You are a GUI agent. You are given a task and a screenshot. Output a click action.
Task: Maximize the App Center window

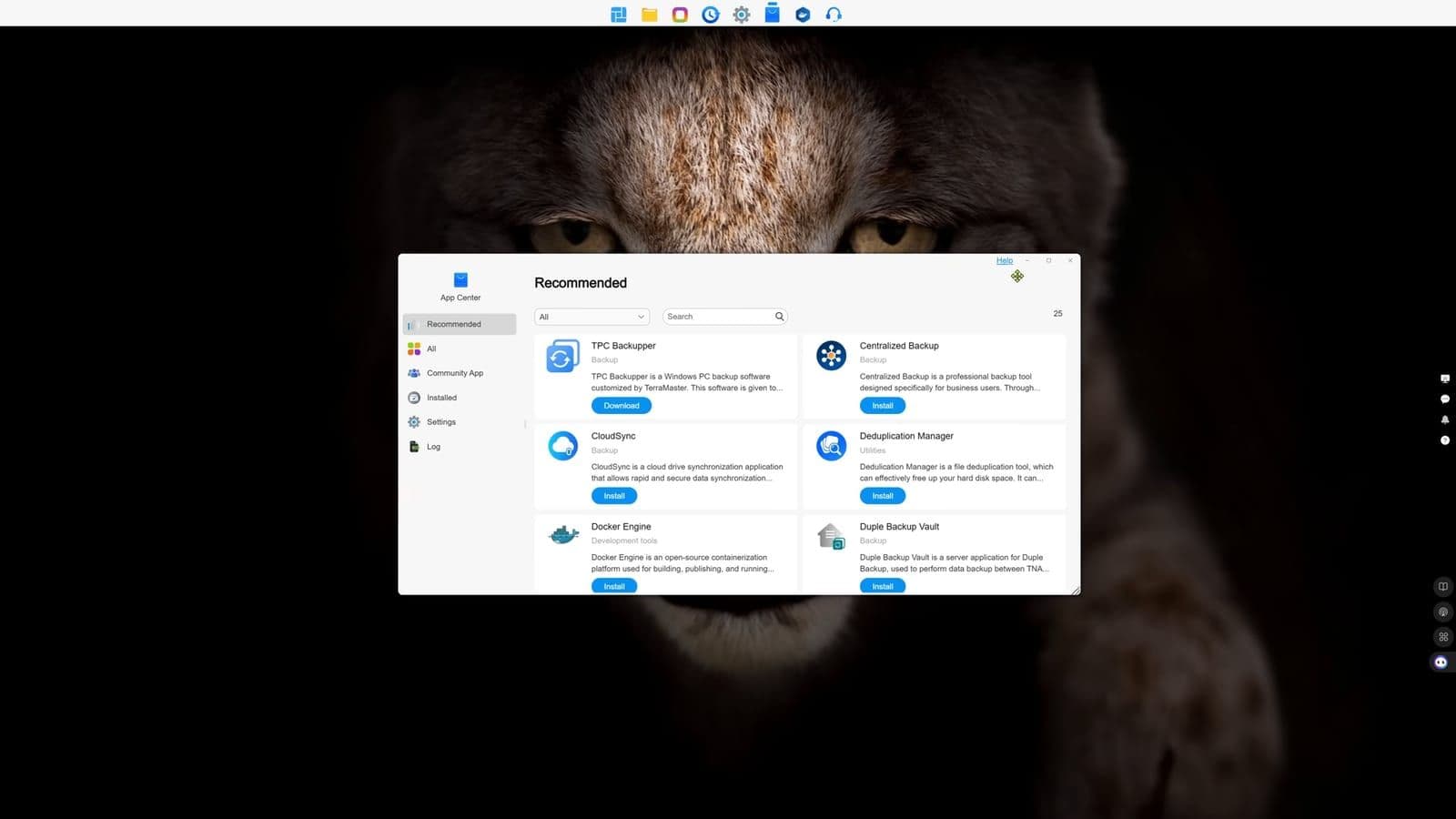pyautogui.click(x=1048, y=261)
